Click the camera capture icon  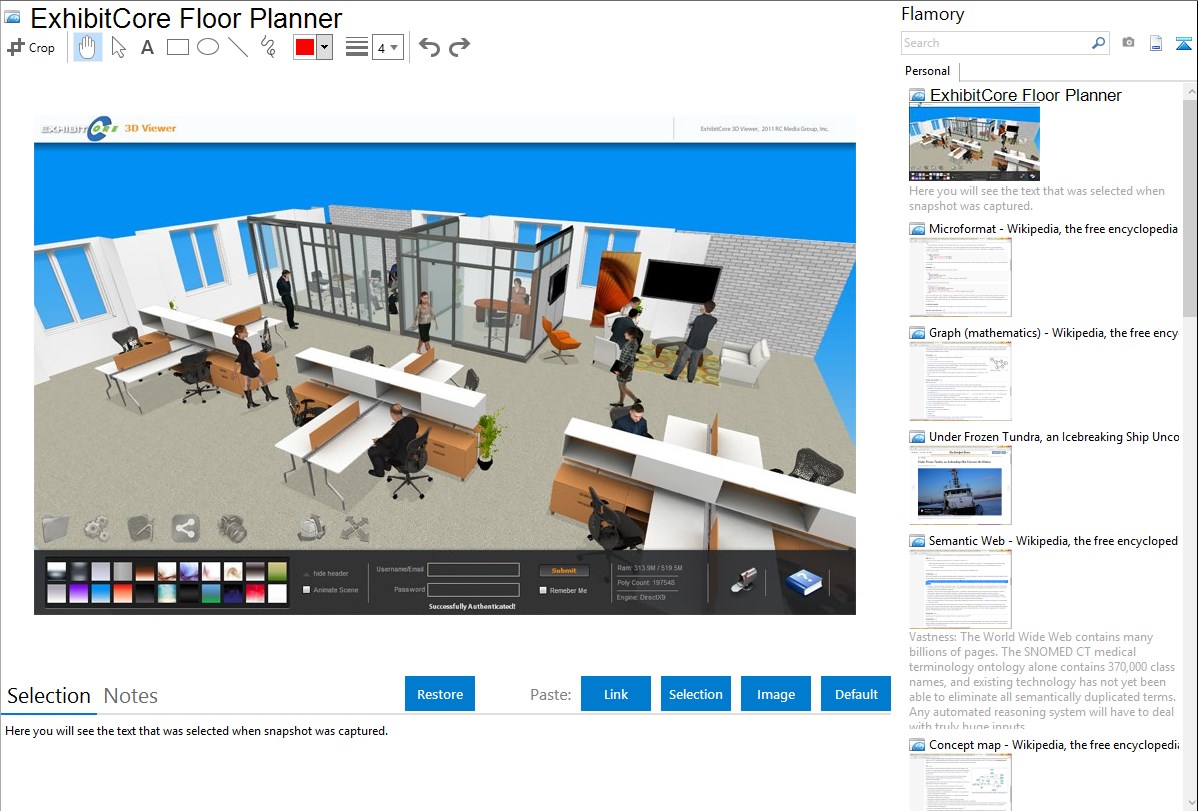(x=1128, y=43)
